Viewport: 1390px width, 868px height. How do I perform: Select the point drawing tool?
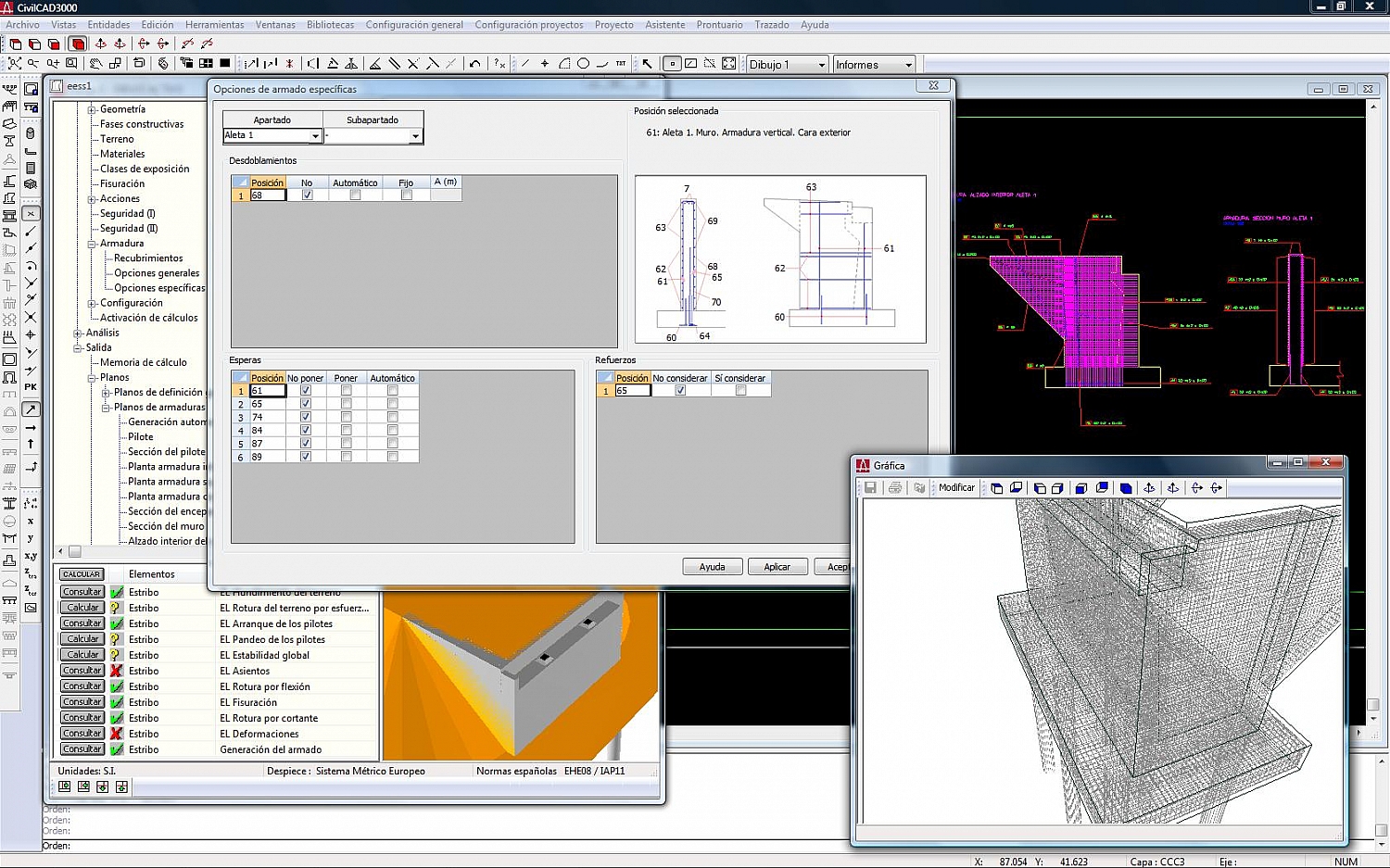coord(544,64)
